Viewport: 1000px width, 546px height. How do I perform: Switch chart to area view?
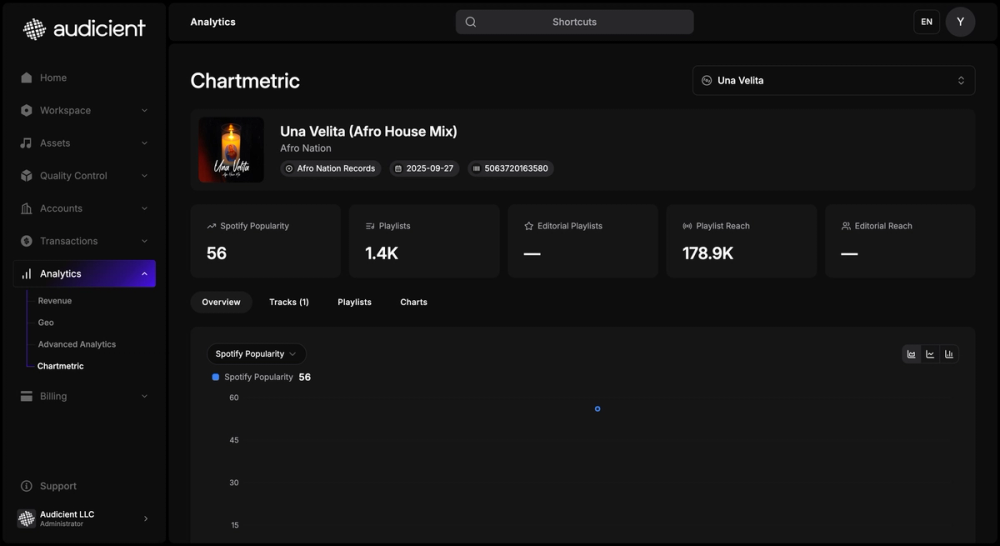pyautogui.click(x=911, y=354)
